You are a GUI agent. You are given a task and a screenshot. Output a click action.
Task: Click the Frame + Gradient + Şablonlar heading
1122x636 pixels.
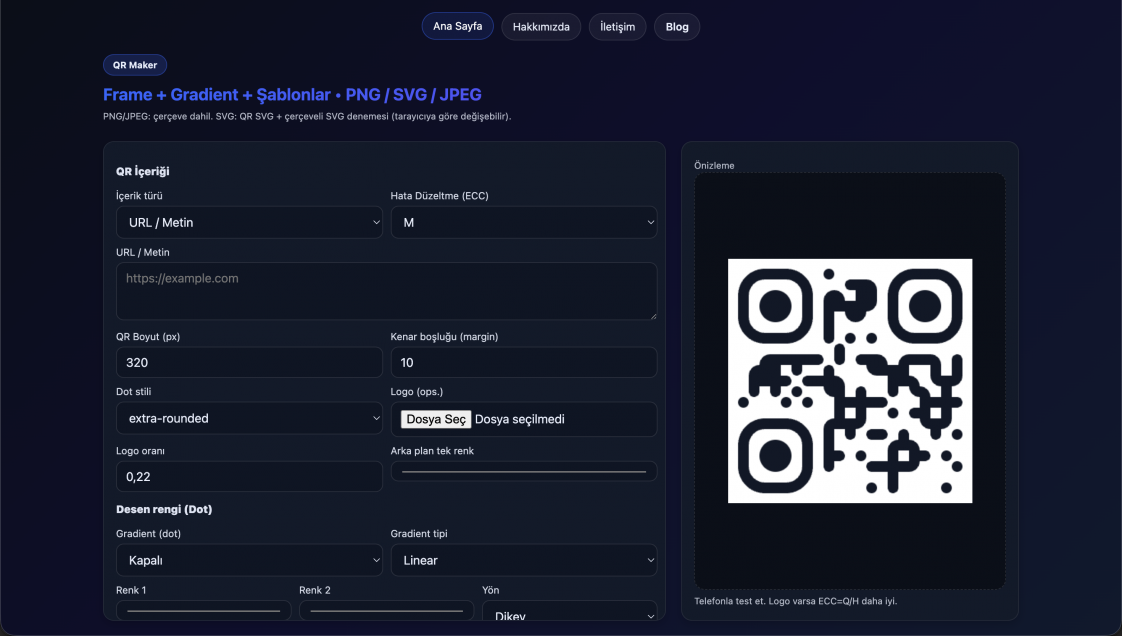click(292, 94)
